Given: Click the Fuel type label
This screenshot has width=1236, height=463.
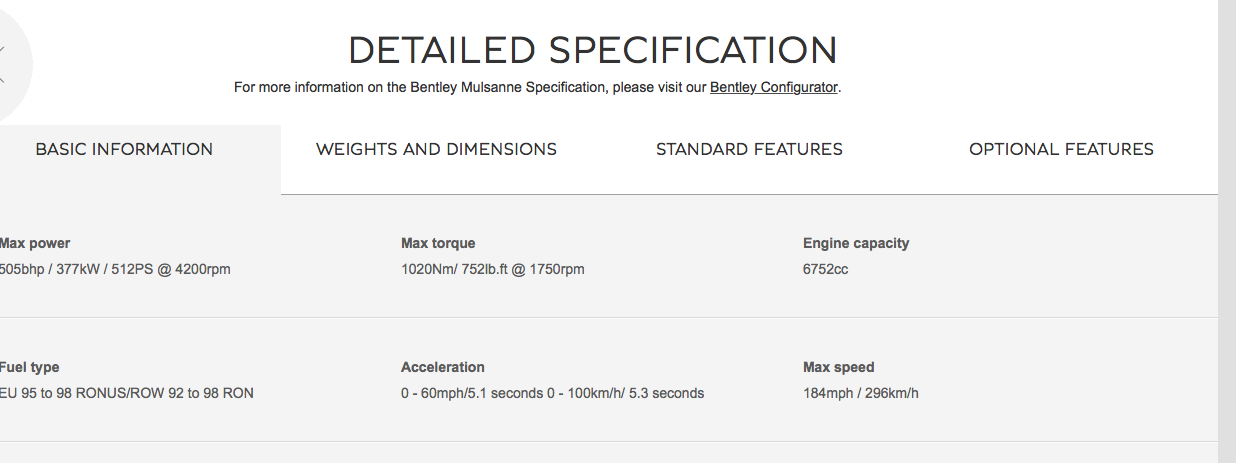Looking at the screenshot, I should 30,367.
